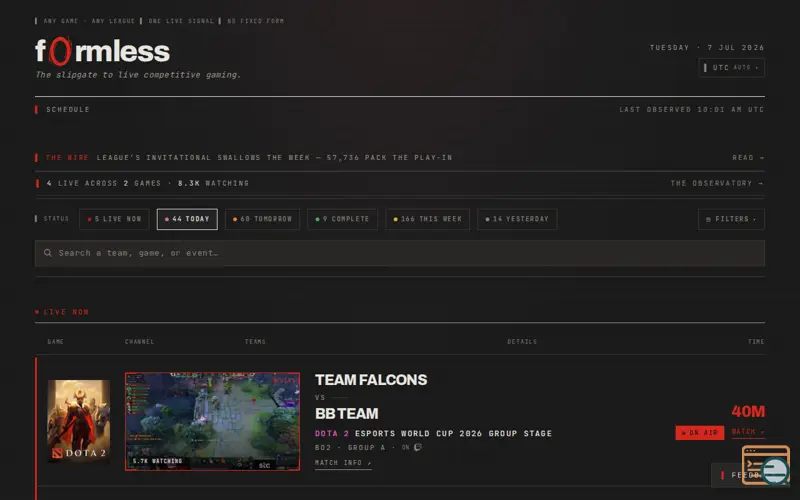Click the search magnifier icon
Viewport: 800px width, 500px height.
[47, 253]
